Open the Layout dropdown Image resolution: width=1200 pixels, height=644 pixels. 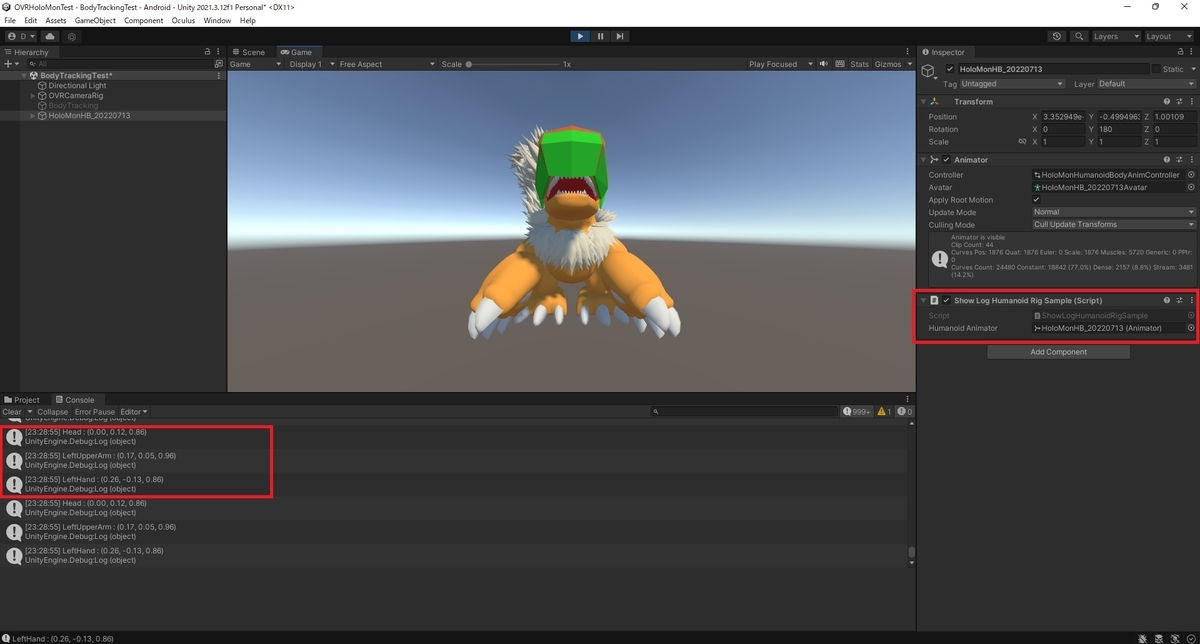(x=1168, y=36)
